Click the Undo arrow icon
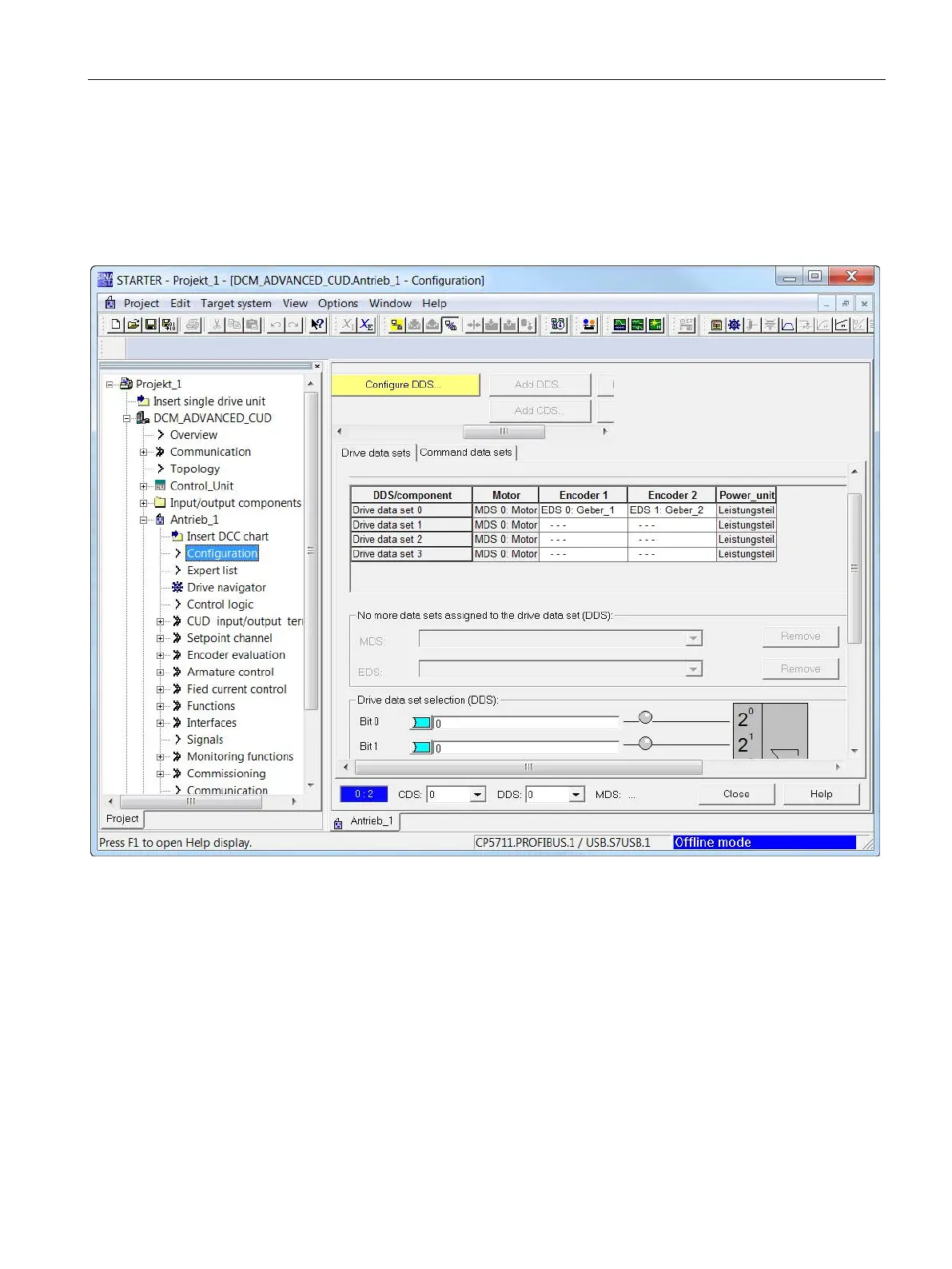The height and width of the screenshot is (1269, 952). point(276,325)
